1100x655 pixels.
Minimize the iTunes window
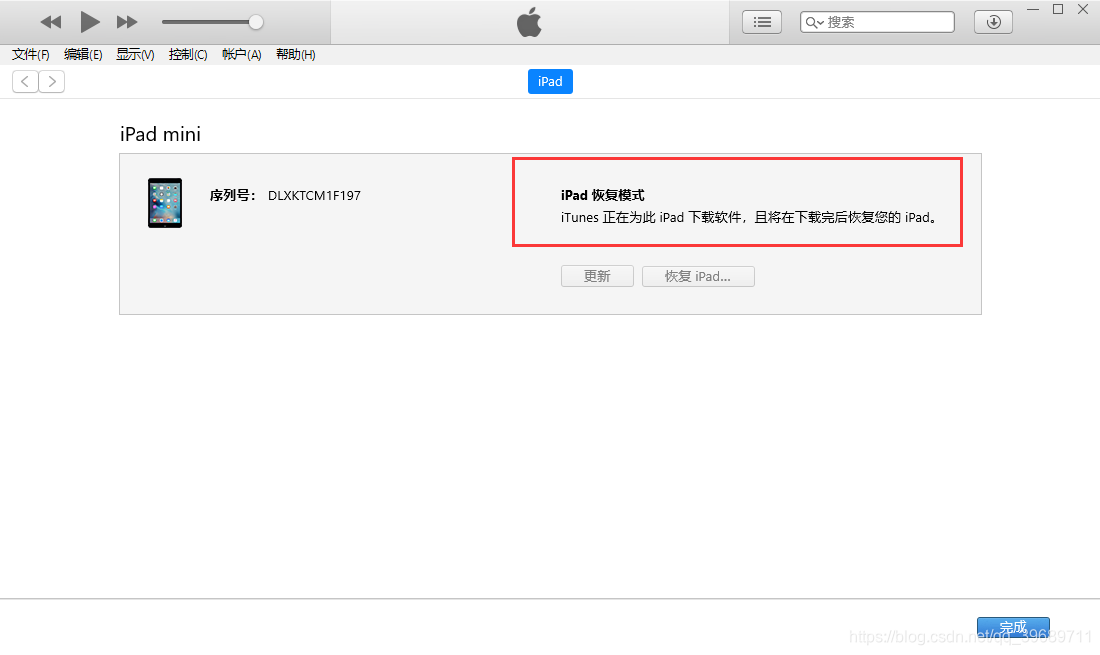tap(1033, 10)
